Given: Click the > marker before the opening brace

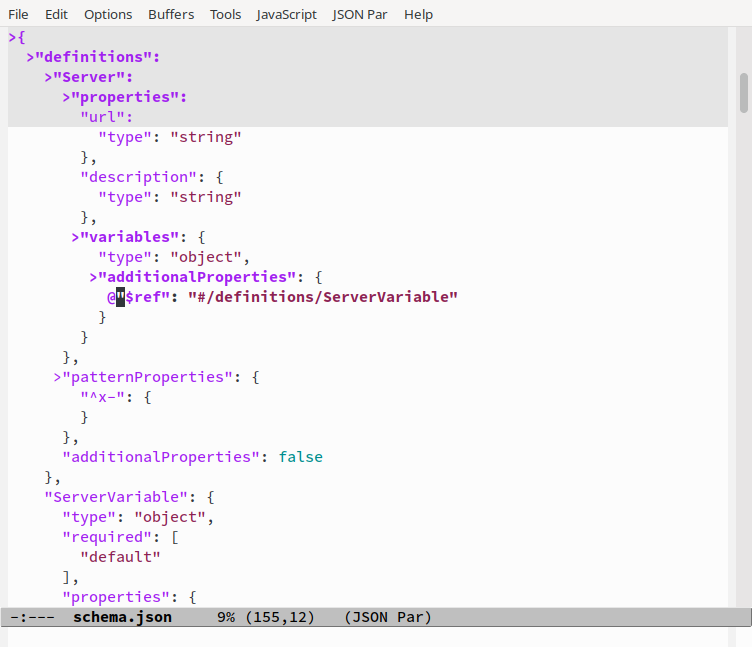Looking at the screenshot, I should [x=12, y=37].
